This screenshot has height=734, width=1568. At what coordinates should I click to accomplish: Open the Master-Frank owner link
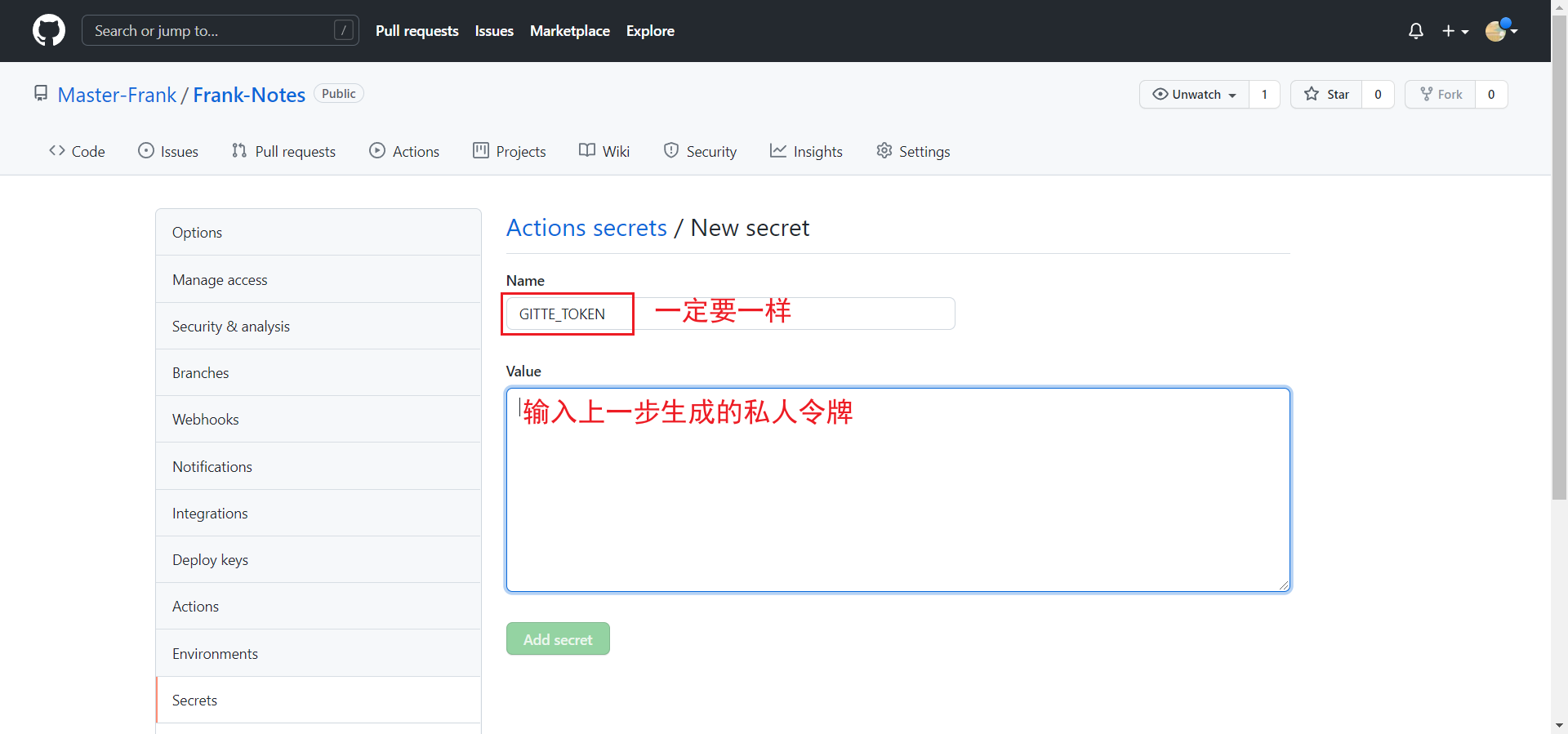[x=117, y=95]
